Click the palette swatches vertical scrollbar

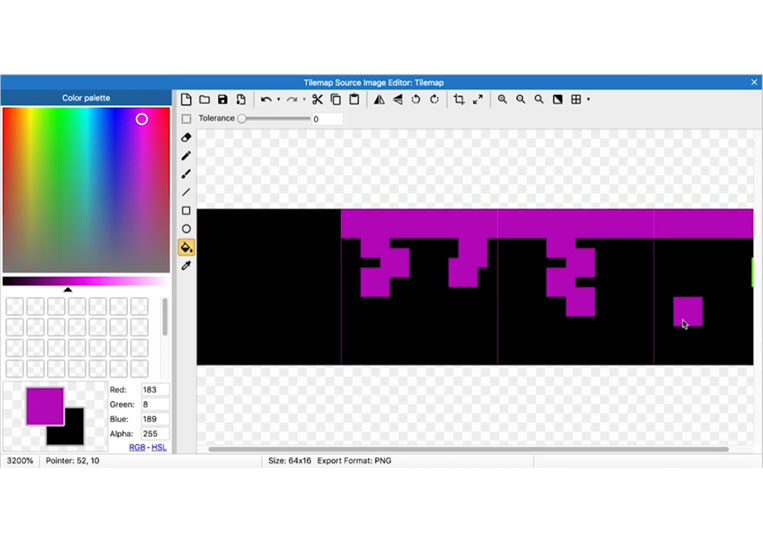[165, 317]
